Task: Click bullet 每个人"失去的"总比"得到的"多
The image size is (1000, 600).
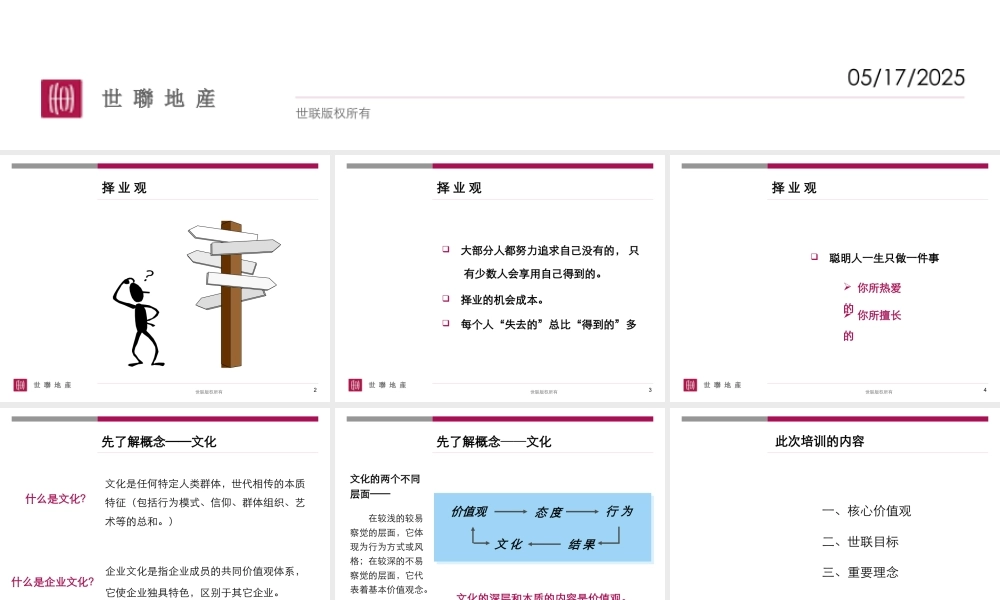Action: (548, 325)
